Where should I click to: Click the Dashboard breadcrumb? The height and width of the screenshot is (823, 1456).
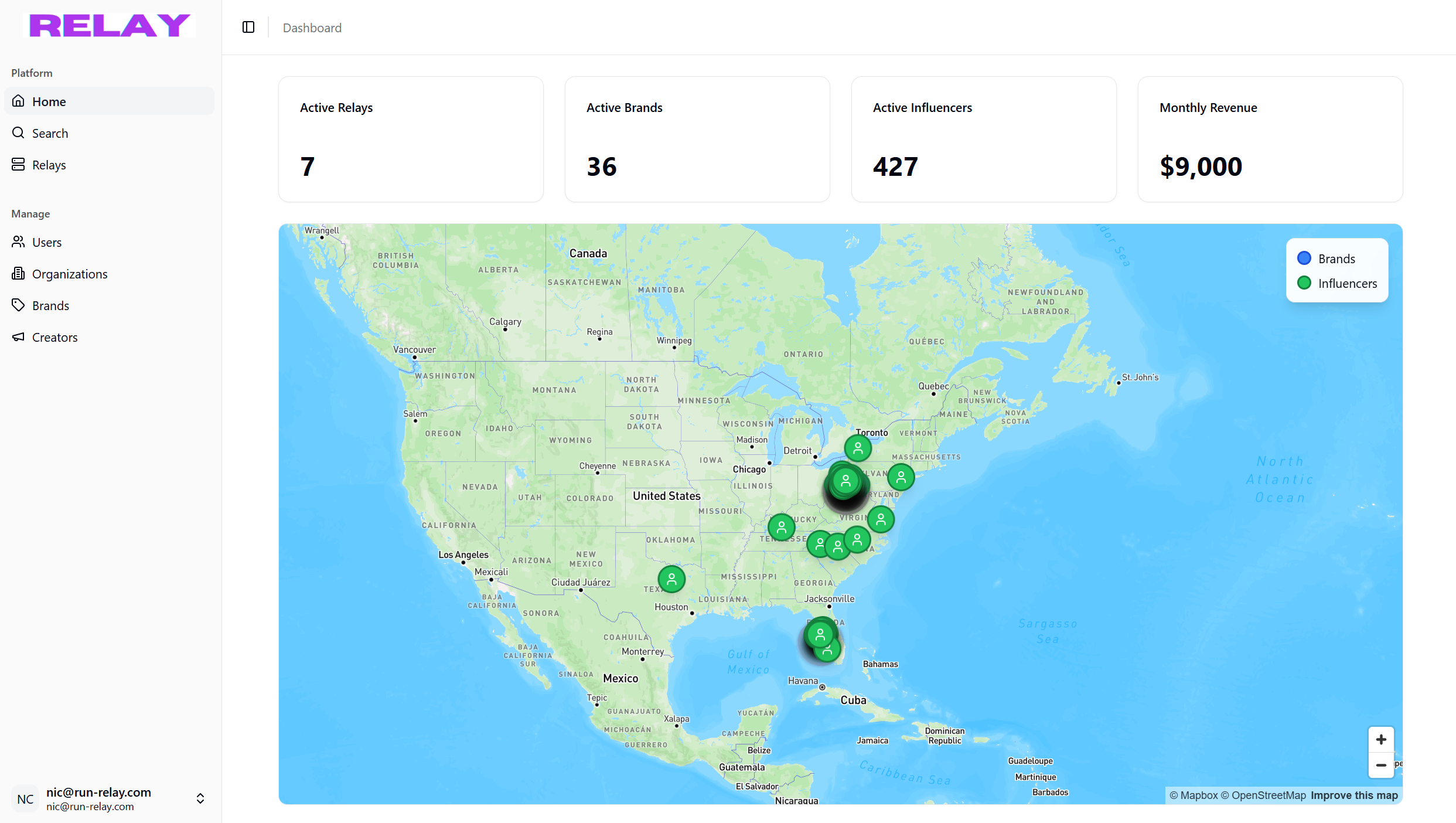coord(312,27)
